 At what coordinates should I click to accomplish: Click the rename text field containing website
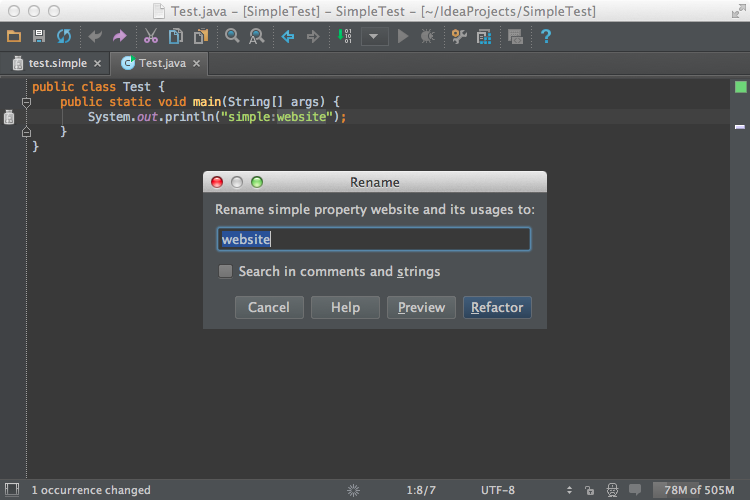(x=373, y=239)
